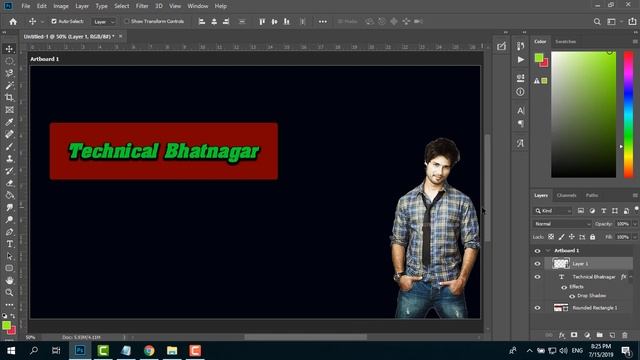
Task: Open the Paragraph panel icon
Action: pos(520,124)
